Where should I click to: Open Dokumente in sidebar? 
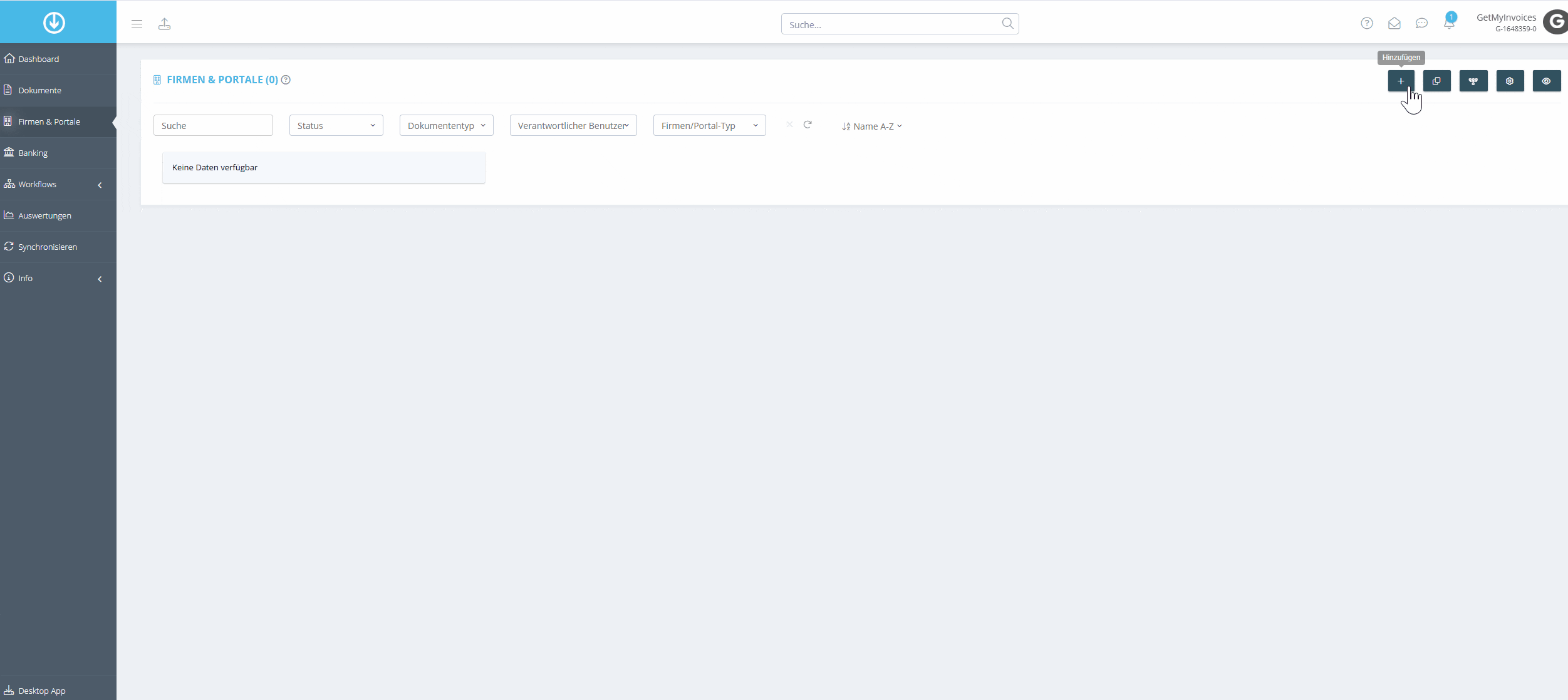tap(58, 90)
